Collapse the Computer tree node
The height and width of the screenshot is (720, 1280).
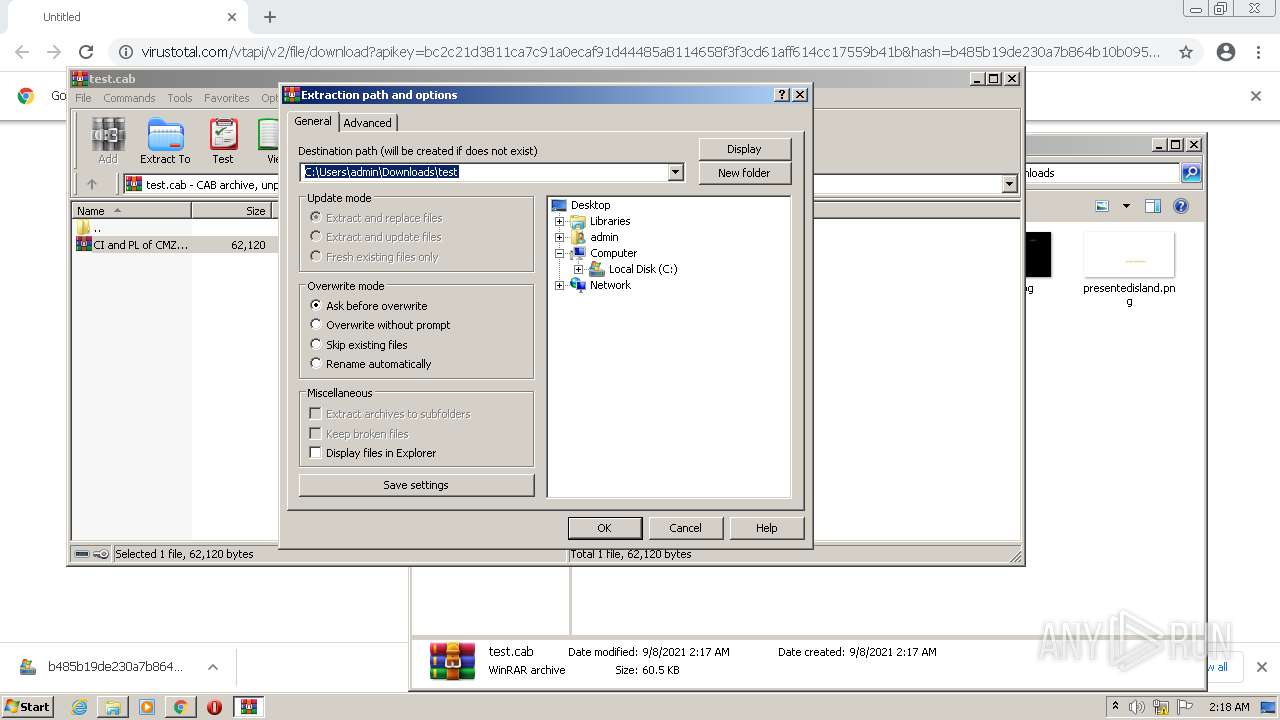[x=560, y=253]
